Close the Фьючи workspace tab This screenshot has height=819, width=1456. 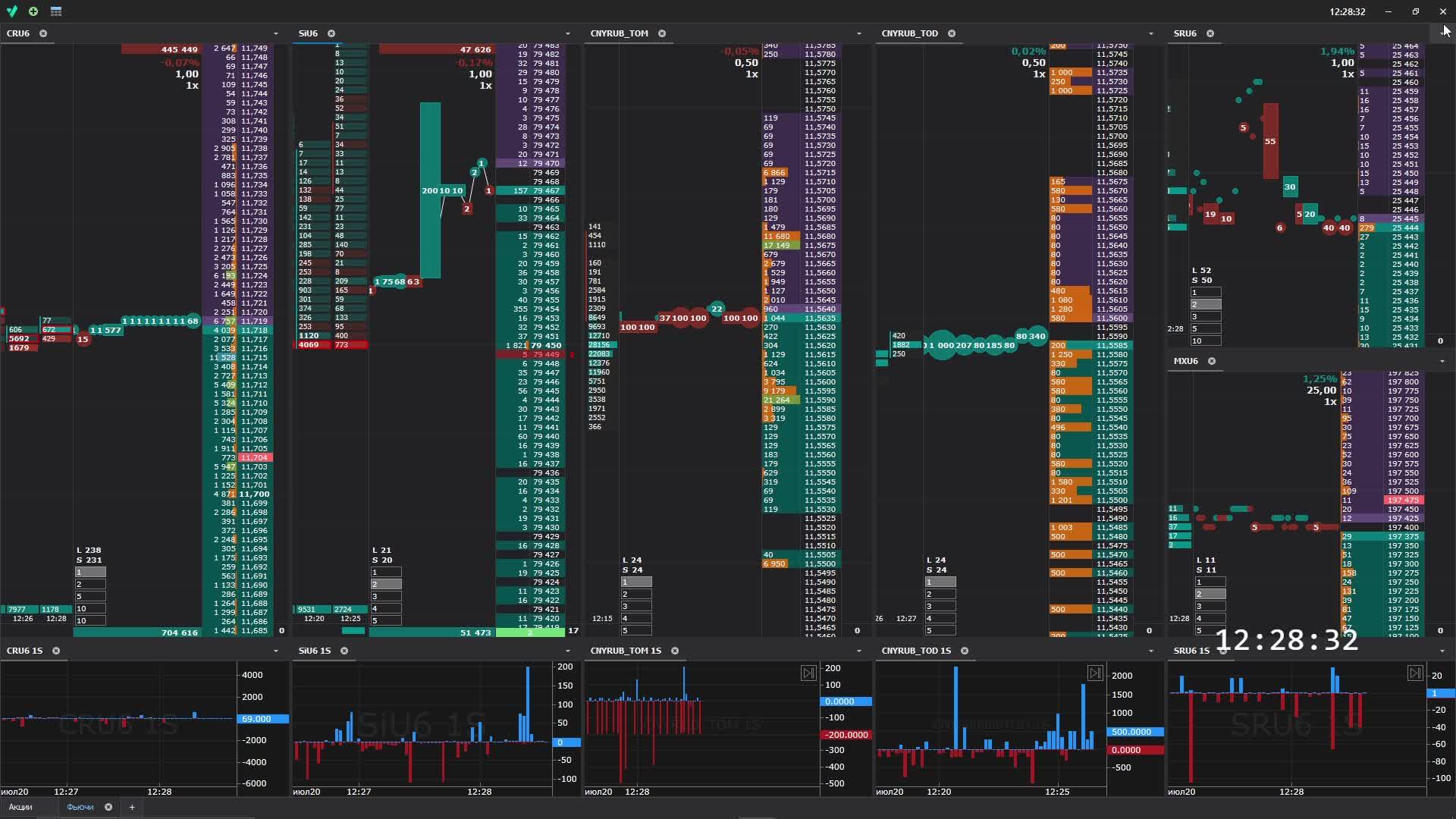click(x=108, y=807)
